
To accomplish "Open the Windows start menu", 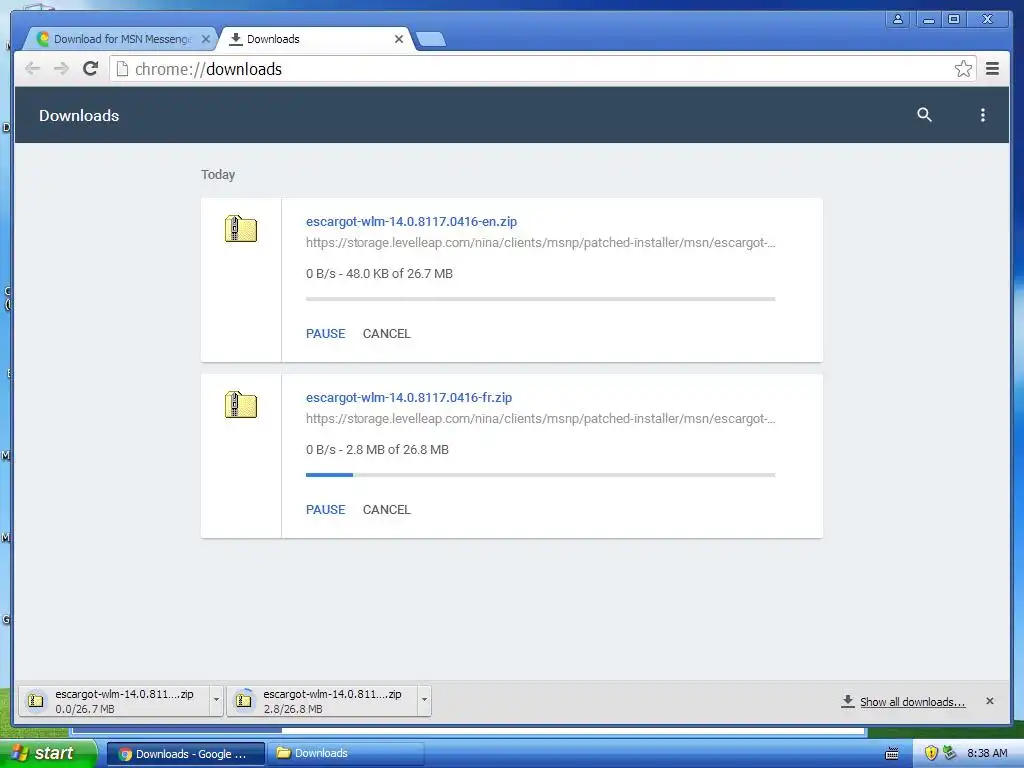I will tap(48, 753).
